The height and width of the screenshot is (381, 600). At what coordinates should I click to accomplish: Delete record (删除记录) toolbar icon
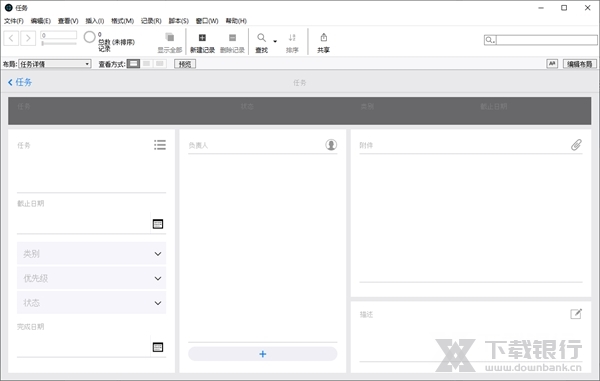click(232, 42)
